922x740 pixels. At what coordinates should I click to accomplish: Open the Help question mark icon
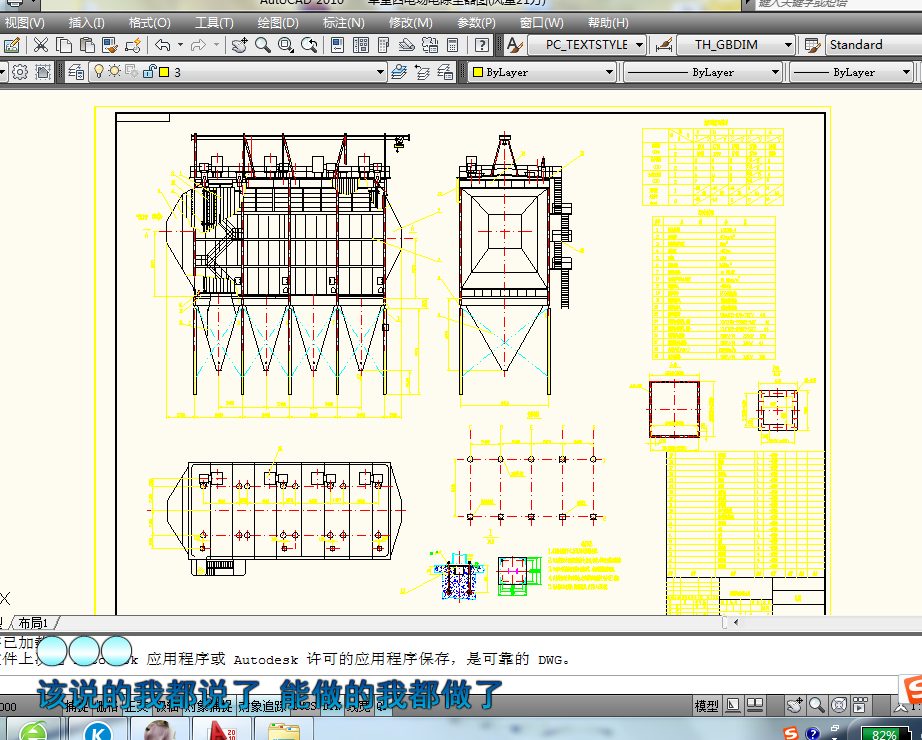tap(482, 45)
